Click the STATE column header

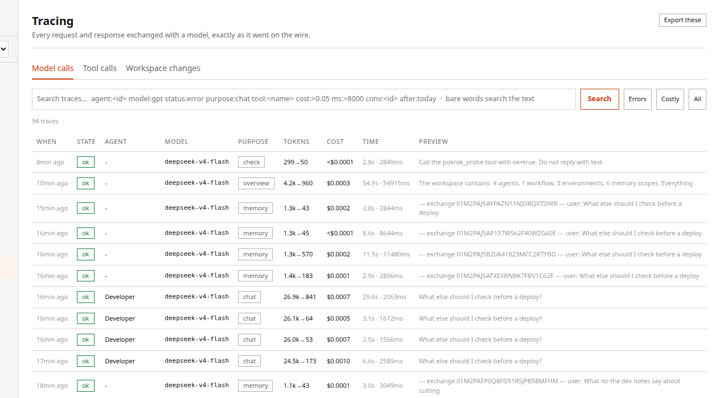tap(86, 141)
